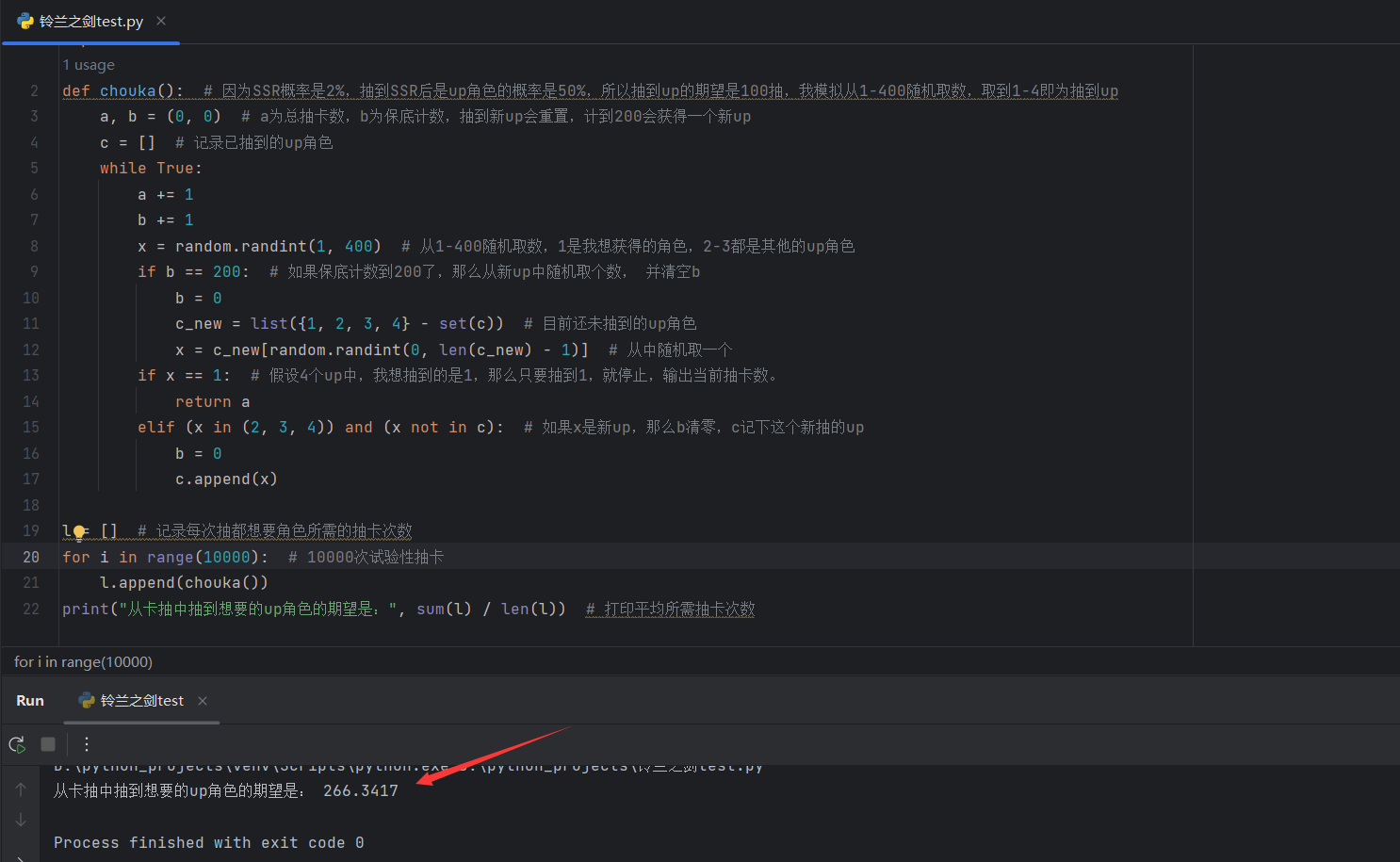
Task: Jump down the console stack trace arrow
Action: [x=21, y=821]
